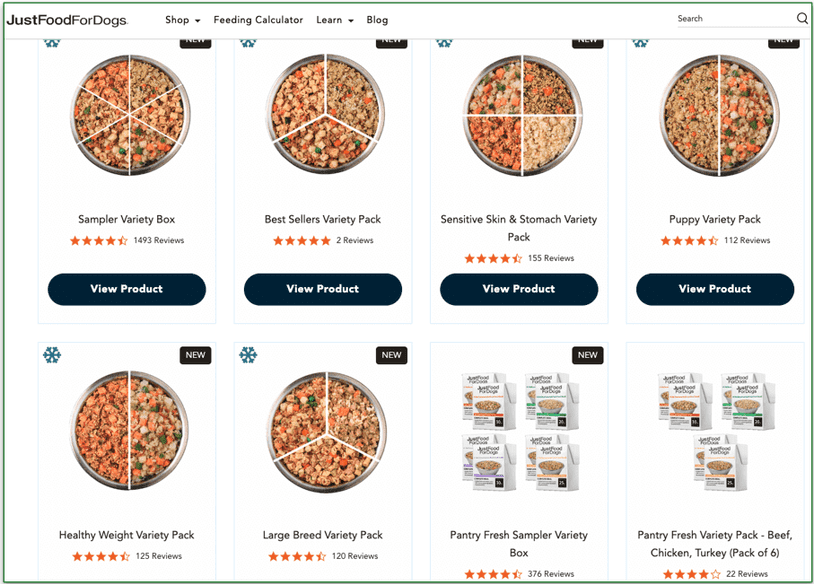Click View Product under Sampler Variety Box
Image resolution: width=814 pixels, height=584 pixels.
coord(126,289)
